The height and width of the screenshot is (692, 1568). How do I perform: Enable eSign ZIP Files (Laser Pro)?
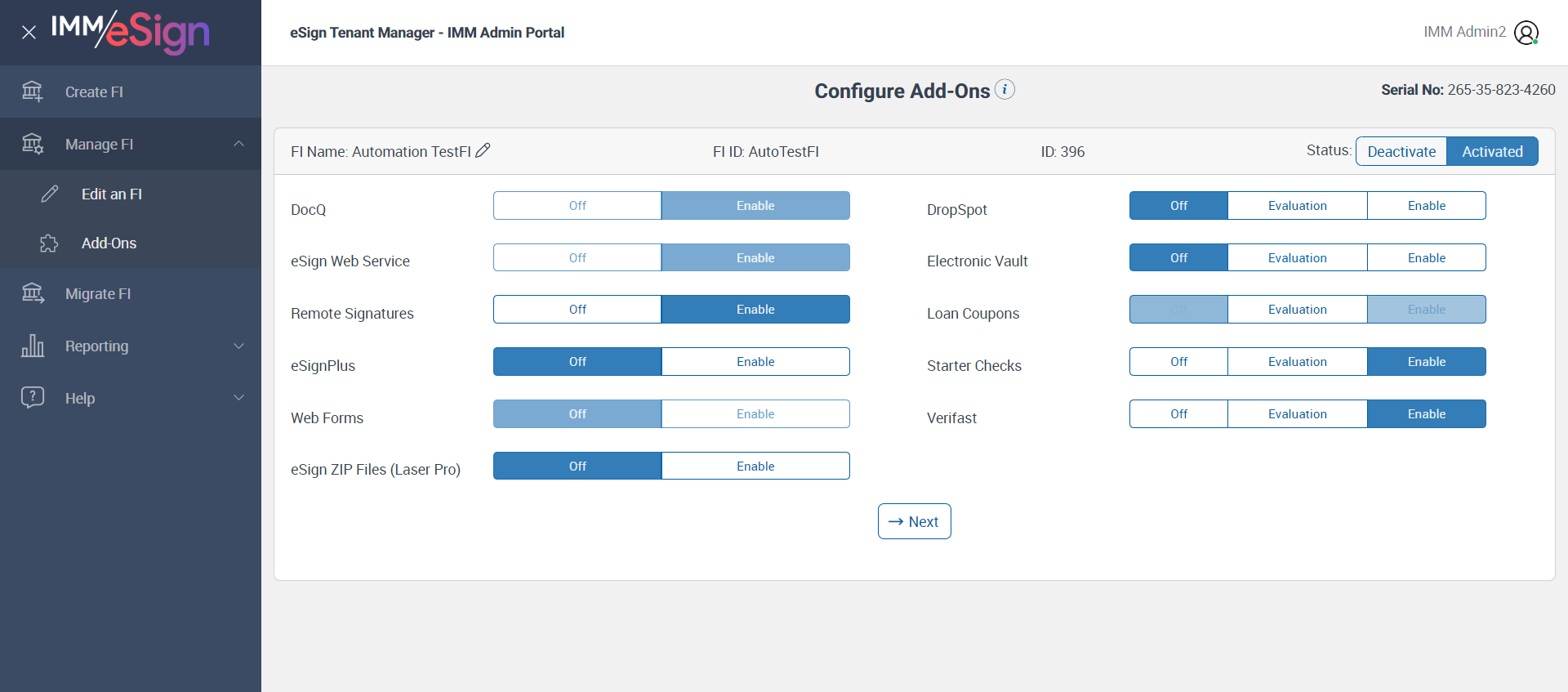point(755,467)
